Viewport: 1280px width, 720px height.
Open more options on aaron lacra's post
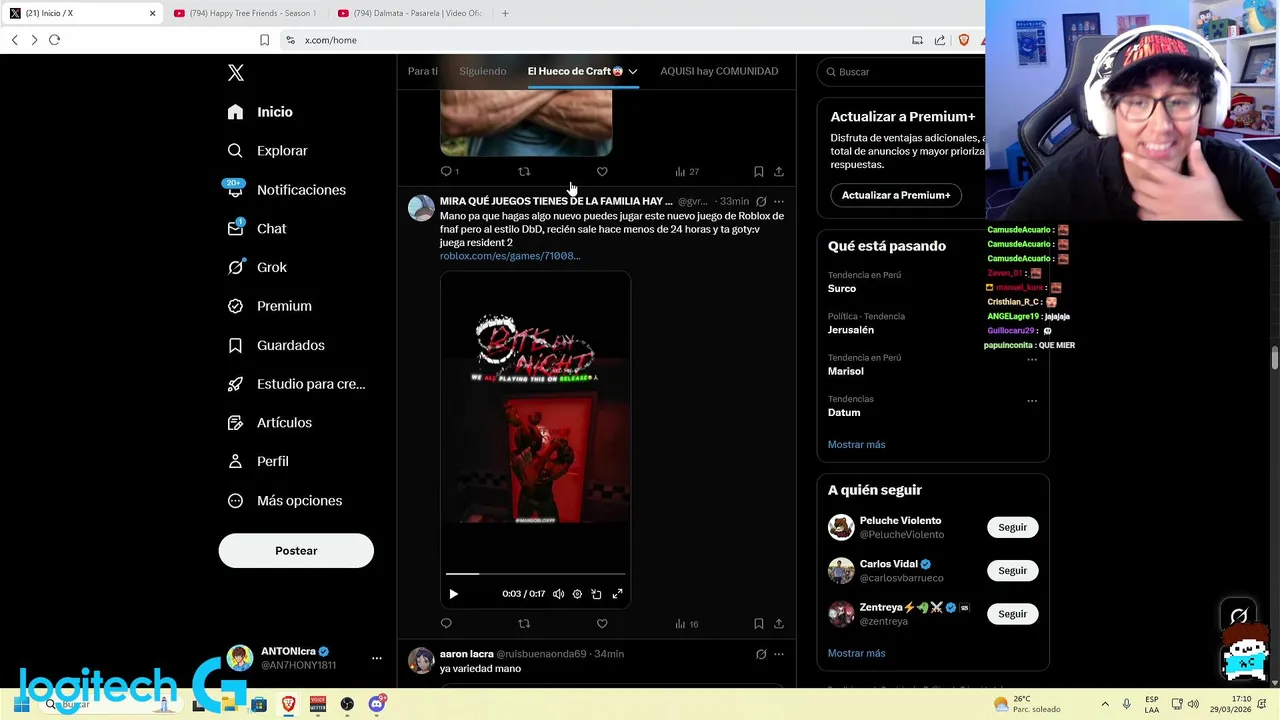[779, 654]
